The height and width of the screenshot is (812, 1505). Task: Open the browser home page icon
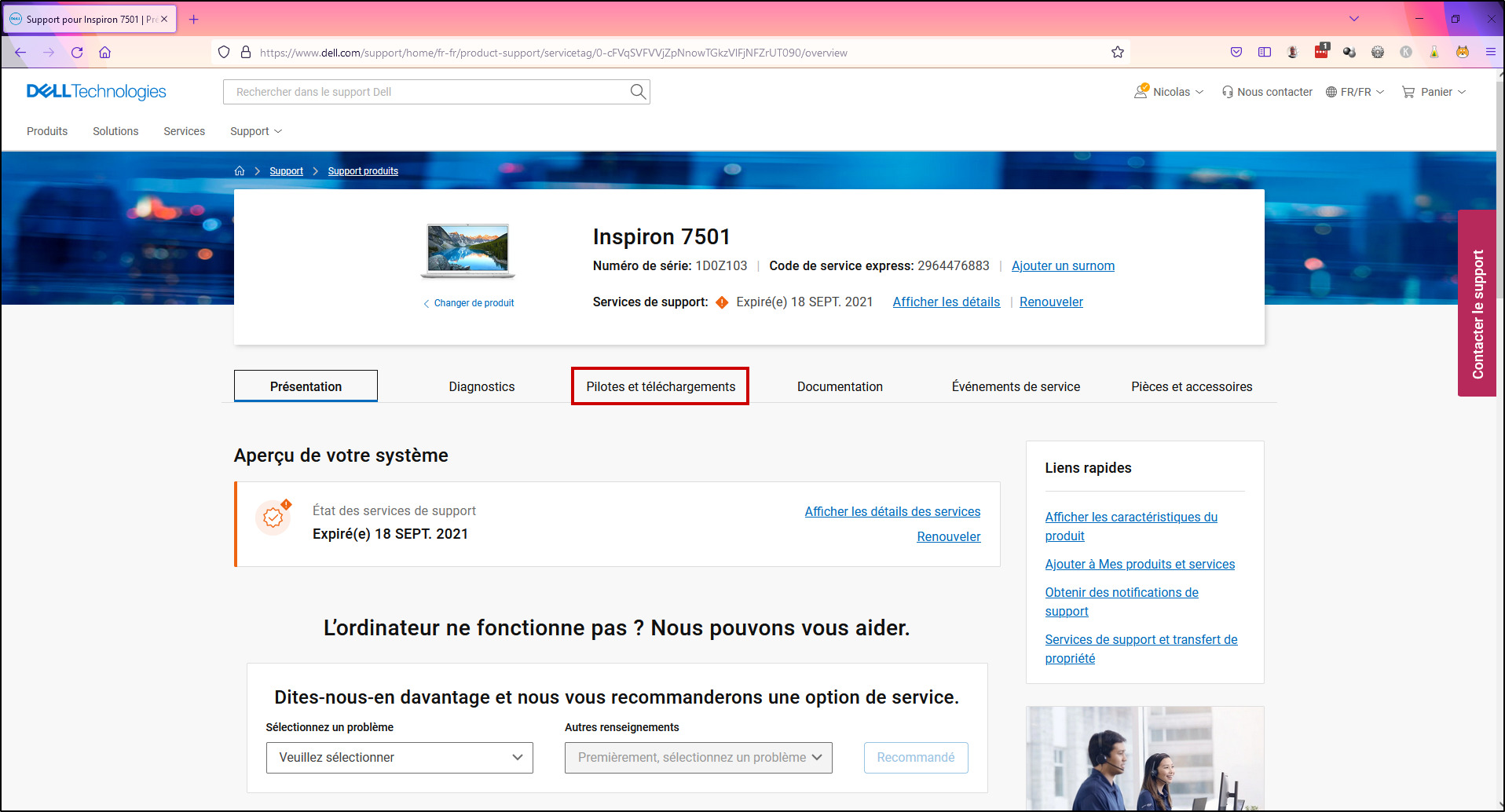pyautogui.click(x=104, y=53)
